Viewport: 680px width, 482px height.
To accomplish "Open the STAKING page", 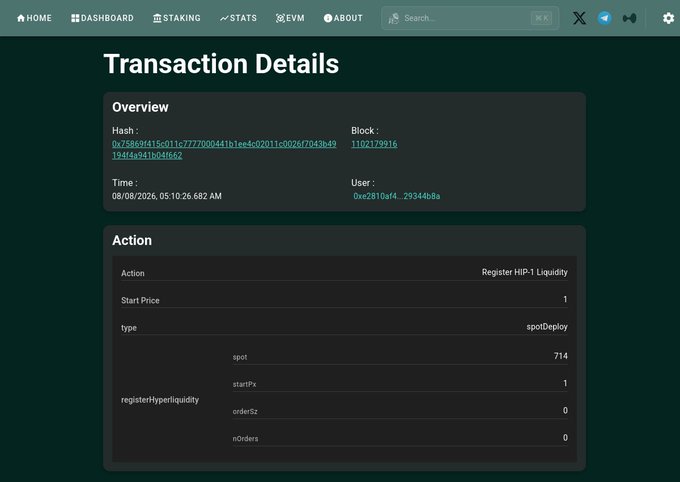I will tap(177, 18).
